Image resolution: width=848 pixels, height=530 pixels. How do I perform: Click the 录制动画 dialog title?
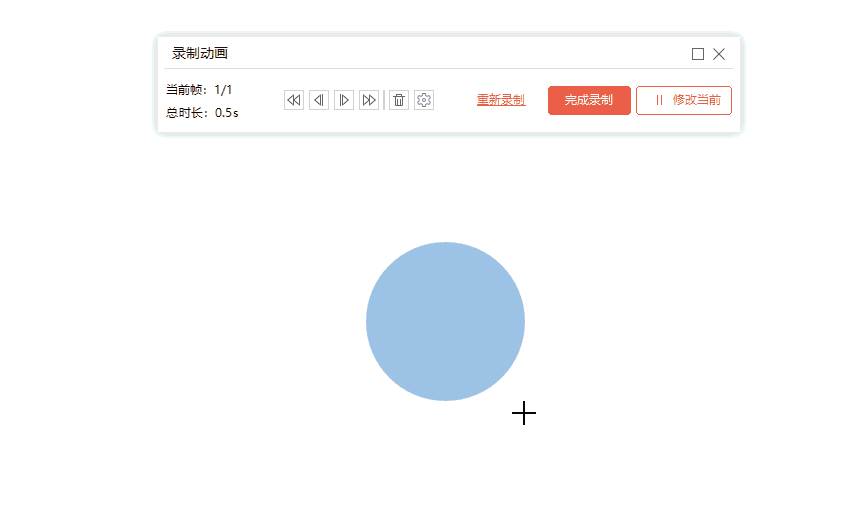(x=200, y=53)
